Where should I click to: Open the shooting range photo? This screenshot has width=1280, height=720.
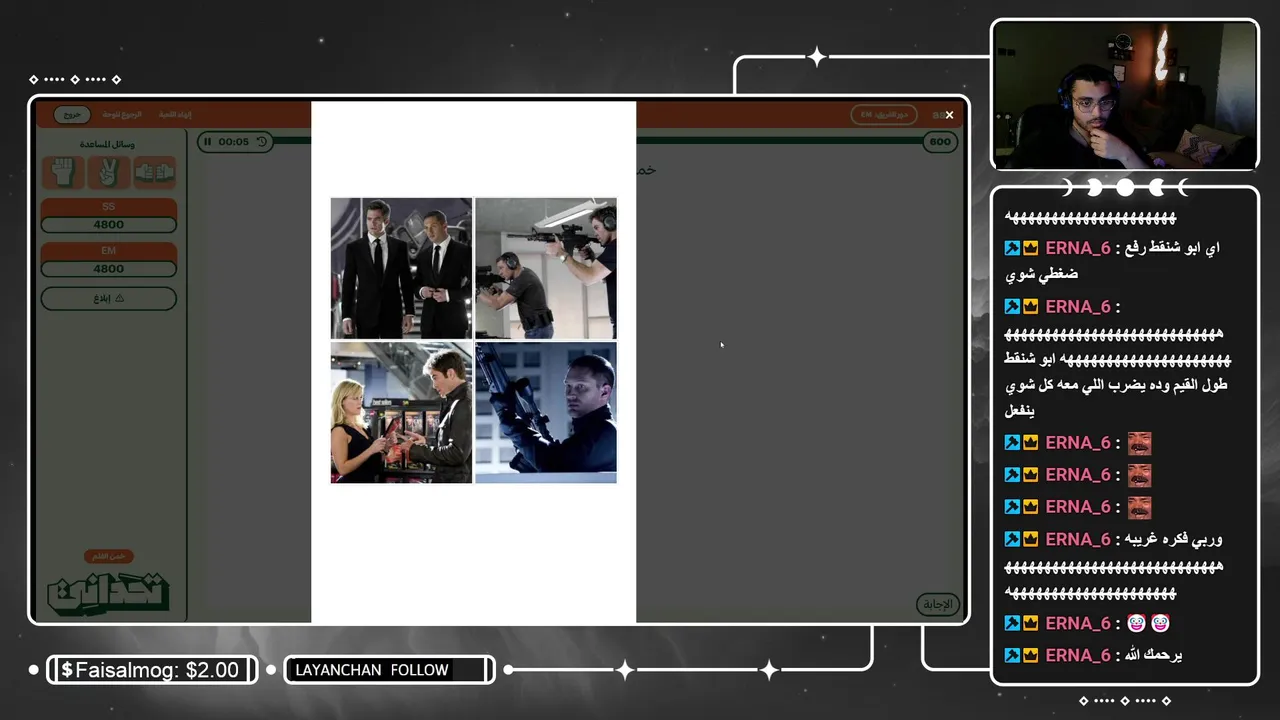tap(546, 268)
